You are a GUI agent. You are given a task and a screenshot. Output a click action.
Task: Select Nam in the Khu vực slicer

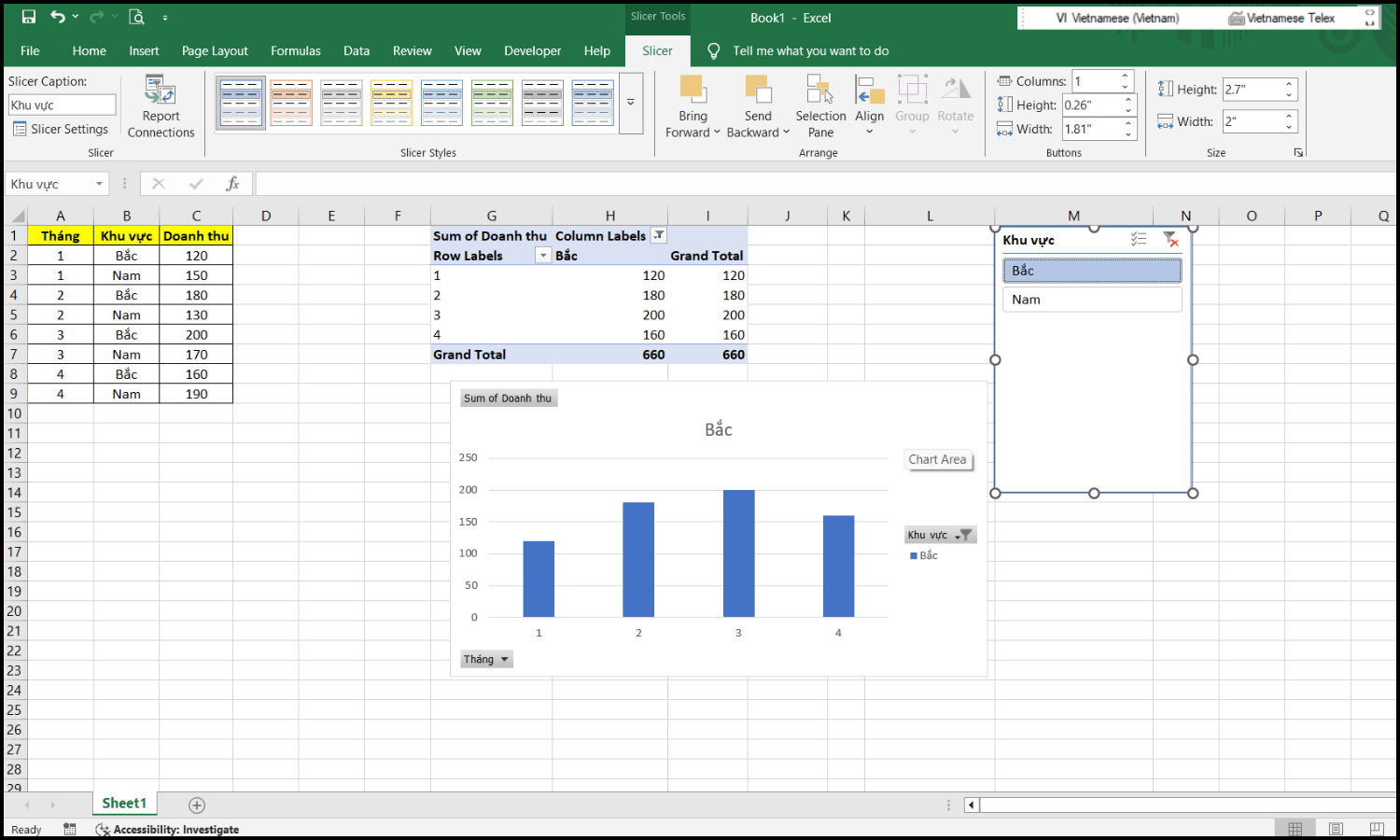[x=1090, y=299]
